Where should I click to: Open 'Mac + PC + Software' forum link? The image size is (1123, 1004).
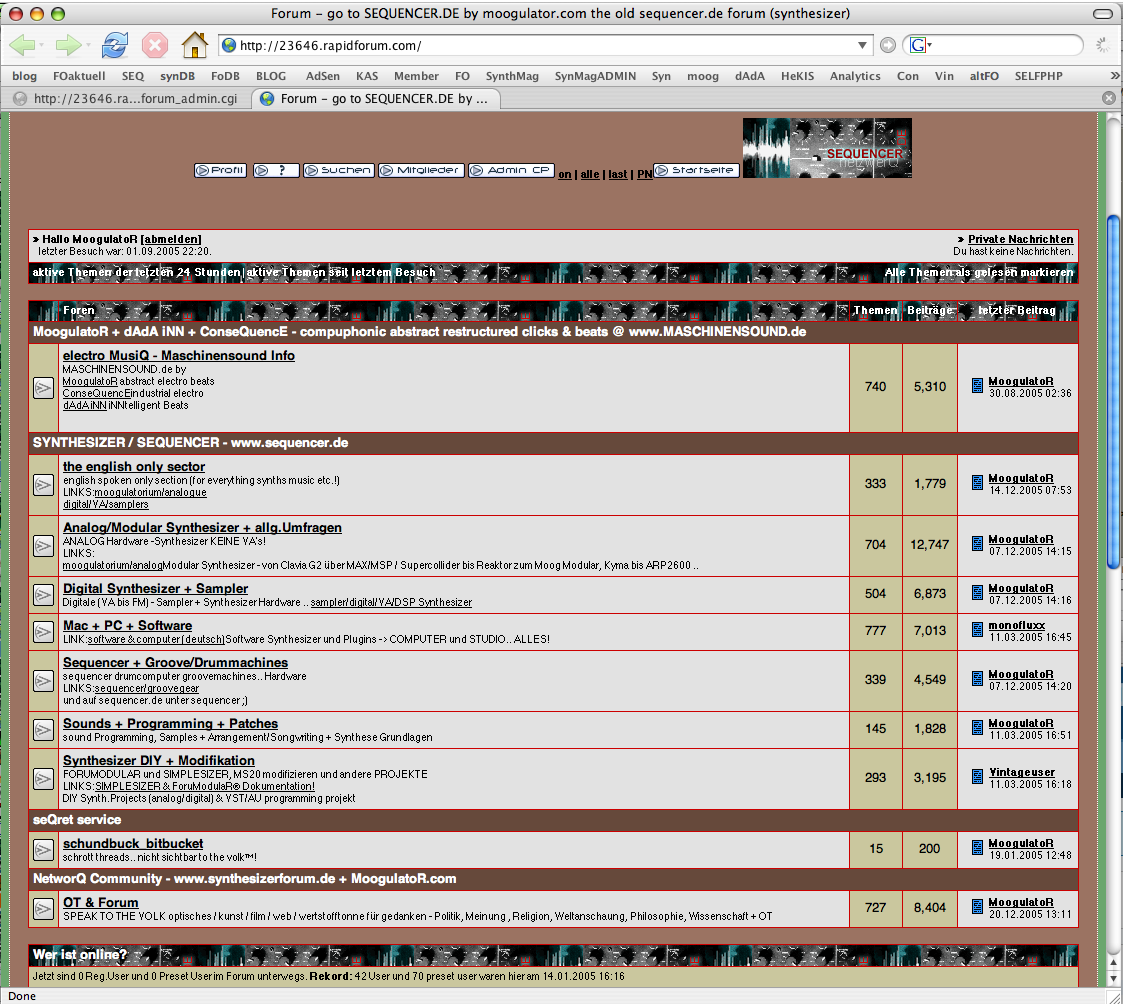click(x=127, y=626)
